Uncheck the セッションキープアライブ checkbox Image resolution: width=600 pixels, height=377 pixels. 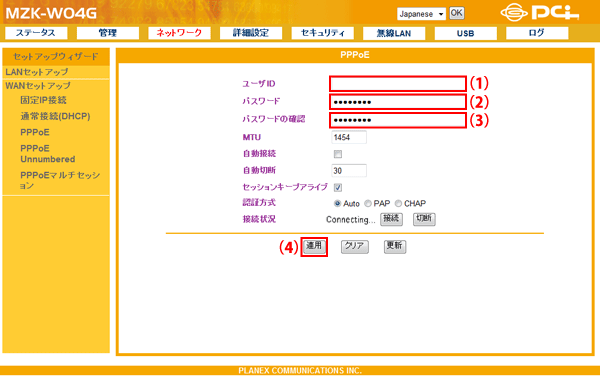[338, 187]
